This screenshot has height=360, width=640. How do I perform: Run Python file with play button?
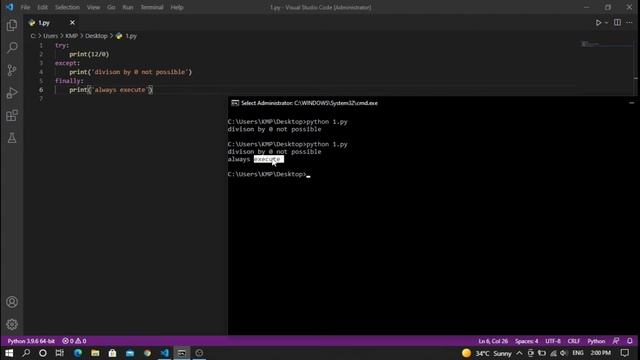[x=598, y=23]
